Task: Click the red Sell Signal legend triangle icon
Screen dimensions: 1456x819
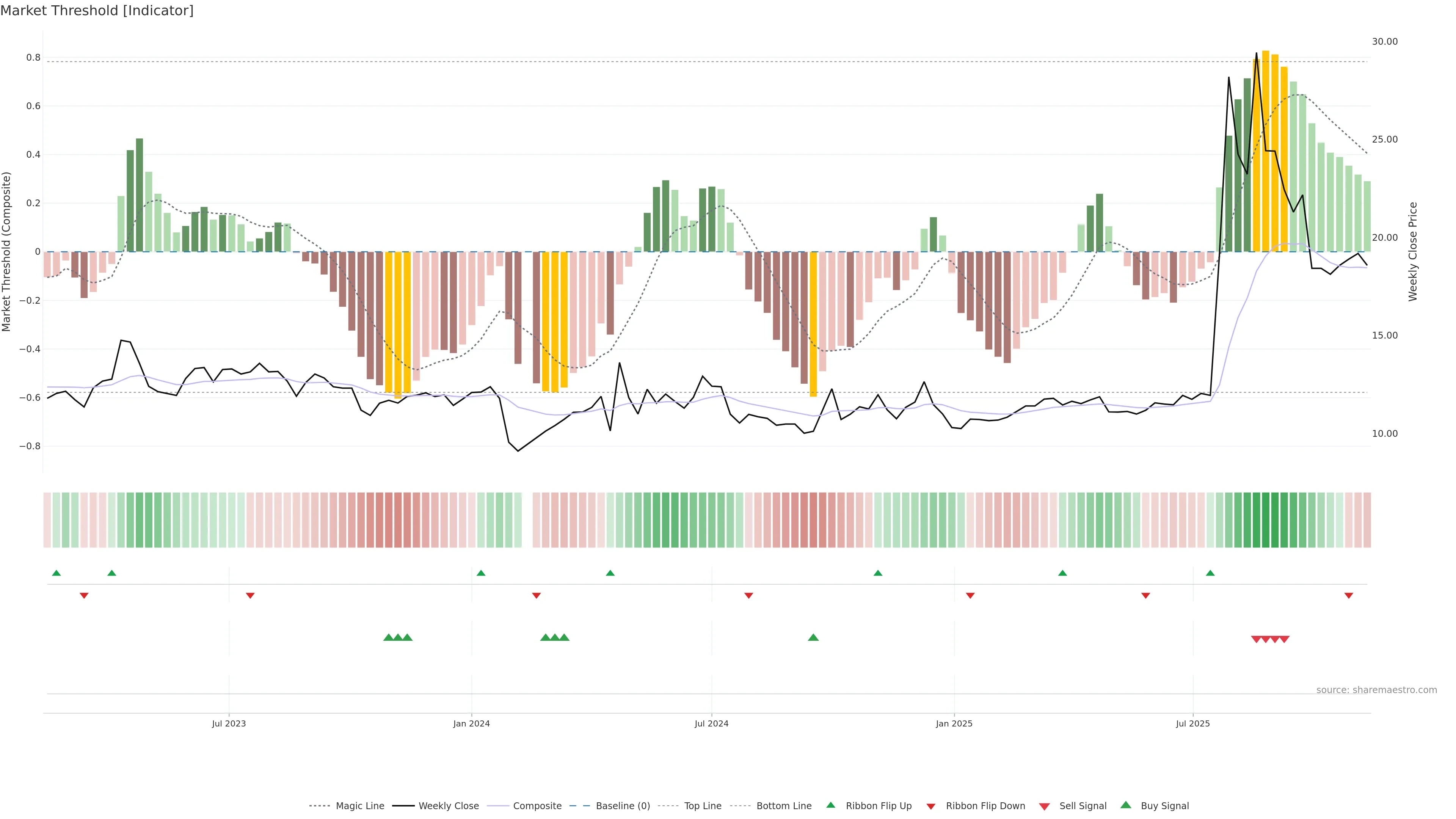Action: point(1045,806)
